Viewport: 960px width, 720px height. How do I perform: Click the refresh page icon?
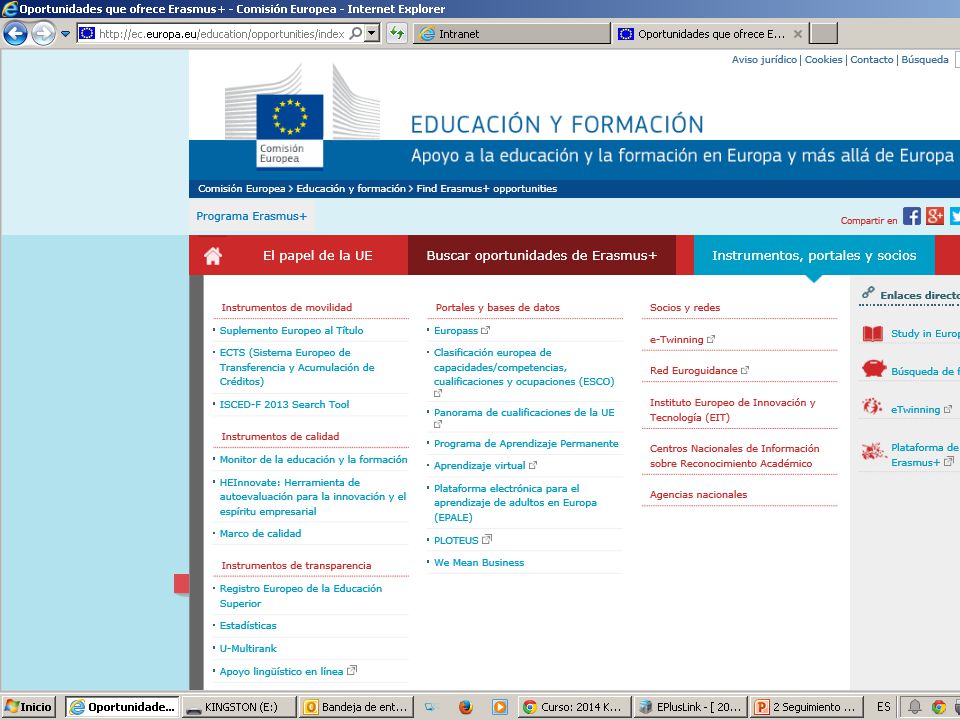397,33
